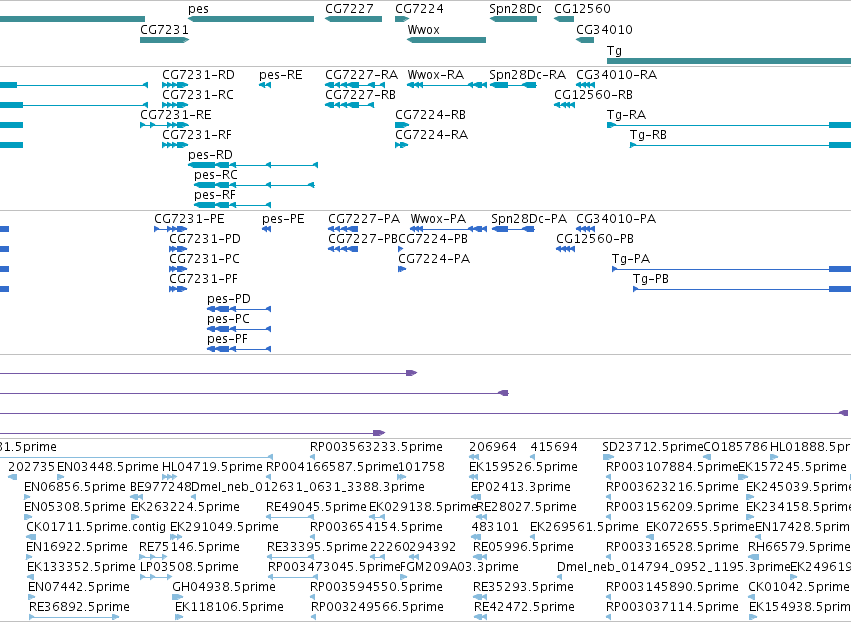Click EST entry 206964
The width and height of the screenshot is (851, 622).
click(x=493, y=447)
